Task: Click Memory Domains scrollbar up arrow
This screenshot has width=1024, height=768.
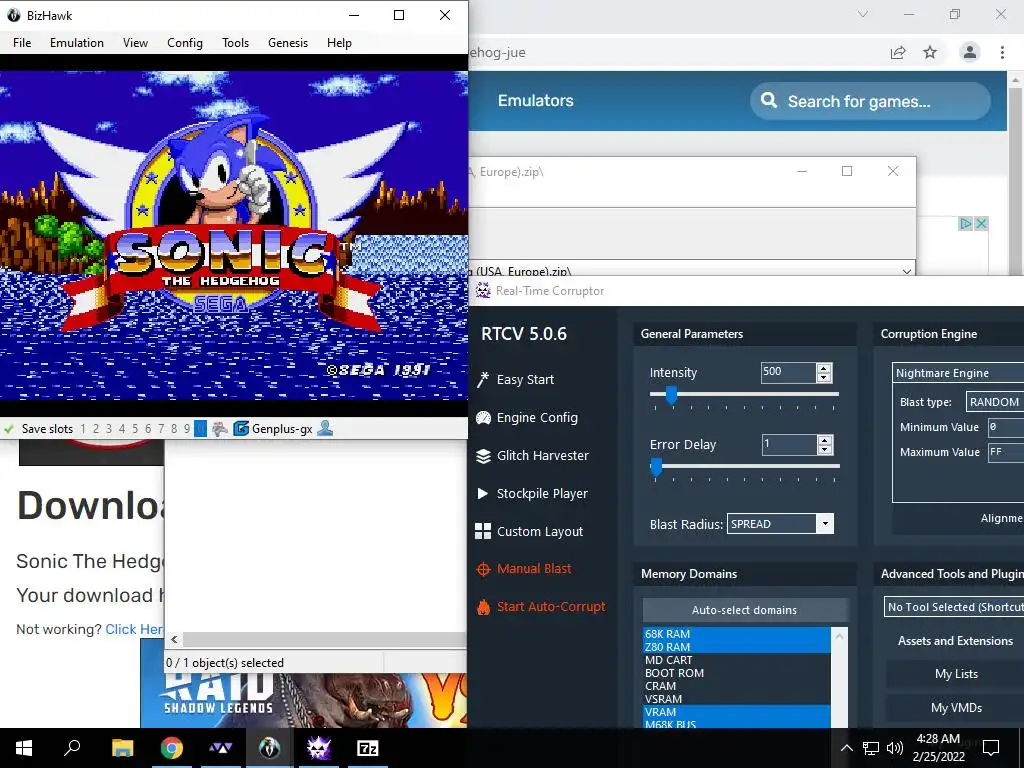Action: click(x=839, y=635)
